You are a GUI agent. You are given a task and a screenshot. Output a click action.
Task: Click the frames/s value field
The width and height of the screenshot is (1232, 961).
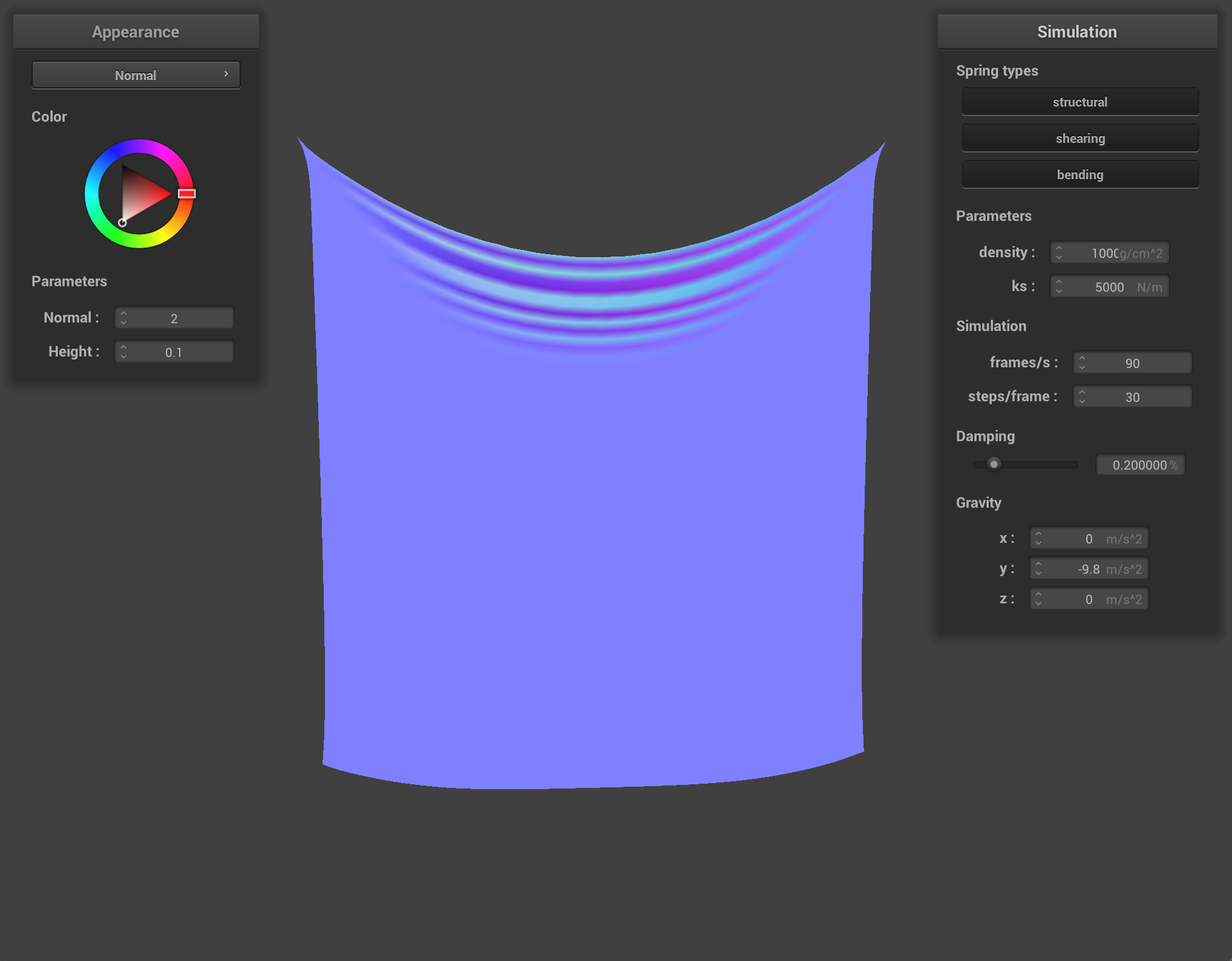(1133, 362)
